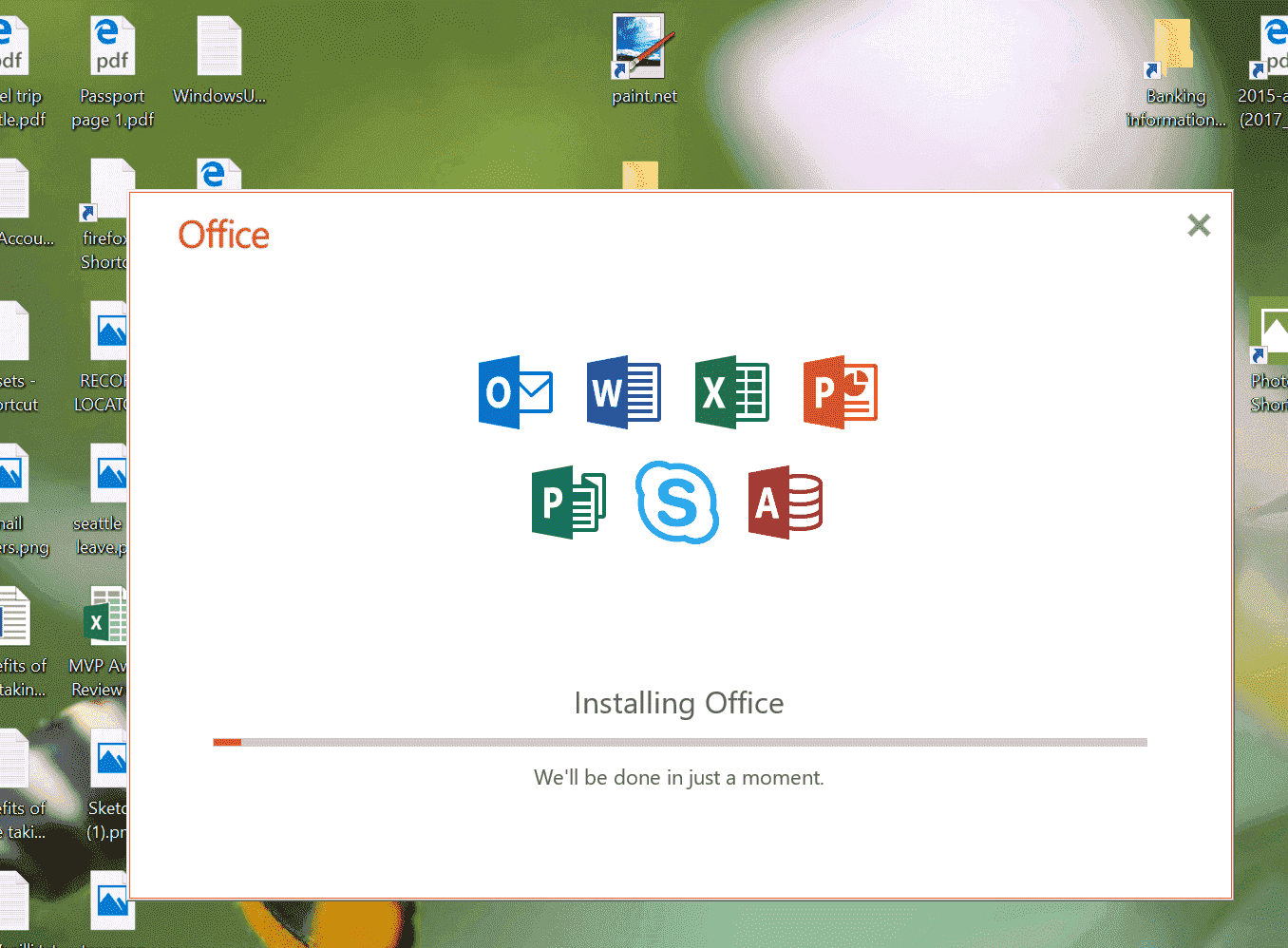Select the Banking information folder shortcut
This screenshot has height=948, width=1288.
pos(1176,72)
